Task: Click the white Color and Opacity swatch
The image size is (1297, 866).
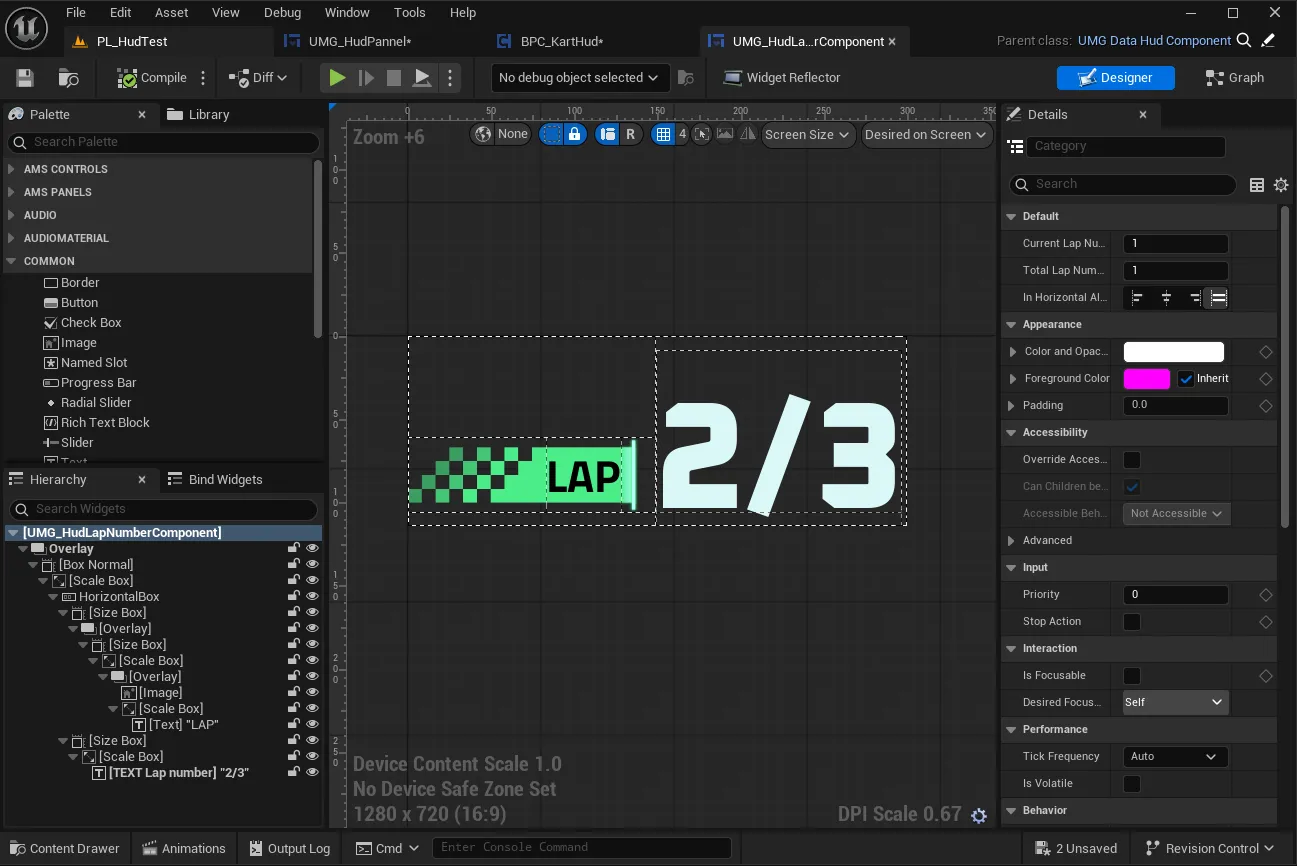Action: coord(1173,352)
